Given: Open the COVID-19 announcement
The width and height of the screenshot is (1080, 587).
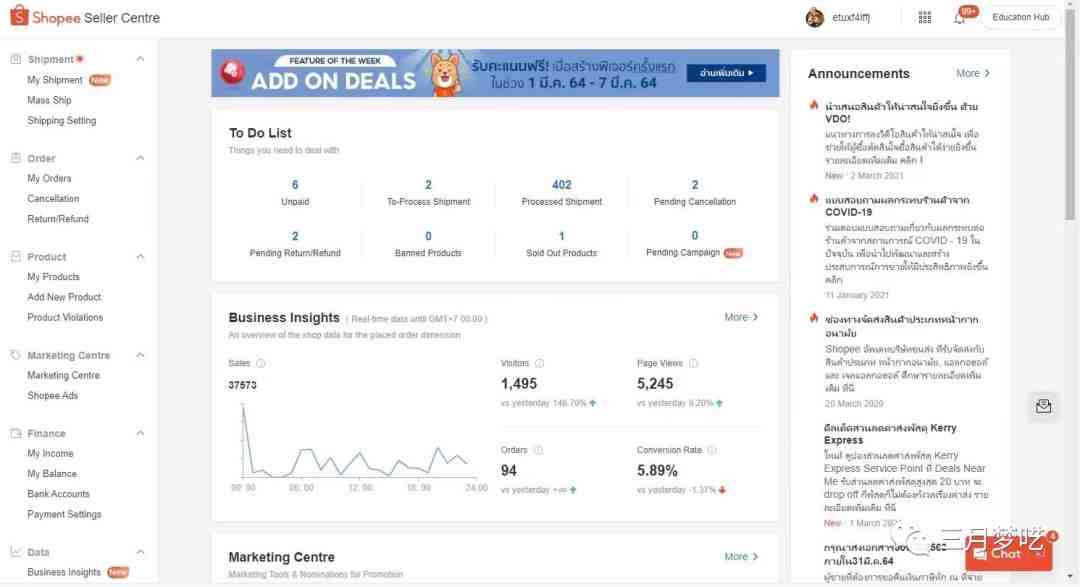Looking at the screenshot, I should coord(897,206).
